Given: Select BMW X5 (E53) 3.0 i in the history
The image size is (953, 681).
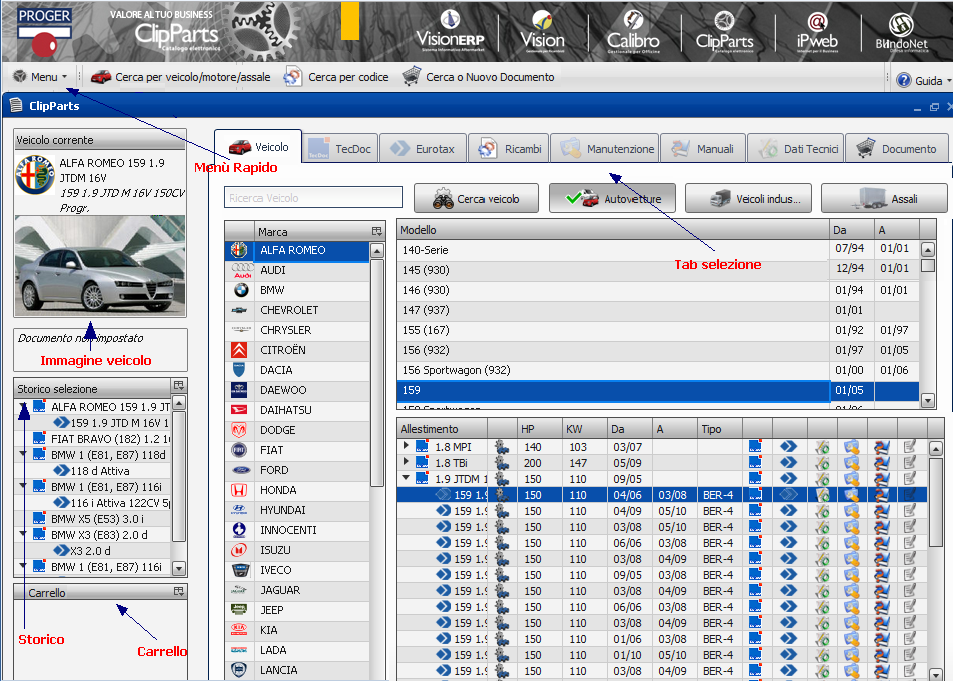Looking at the screenshot, I should tap(101, 519).
